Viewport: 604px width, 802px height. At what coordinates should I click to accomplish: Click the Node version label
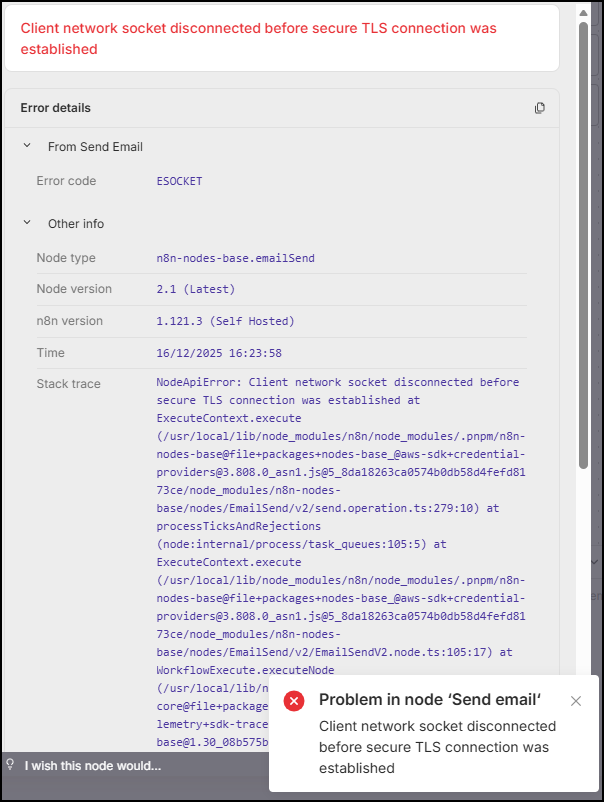point(74,289)
